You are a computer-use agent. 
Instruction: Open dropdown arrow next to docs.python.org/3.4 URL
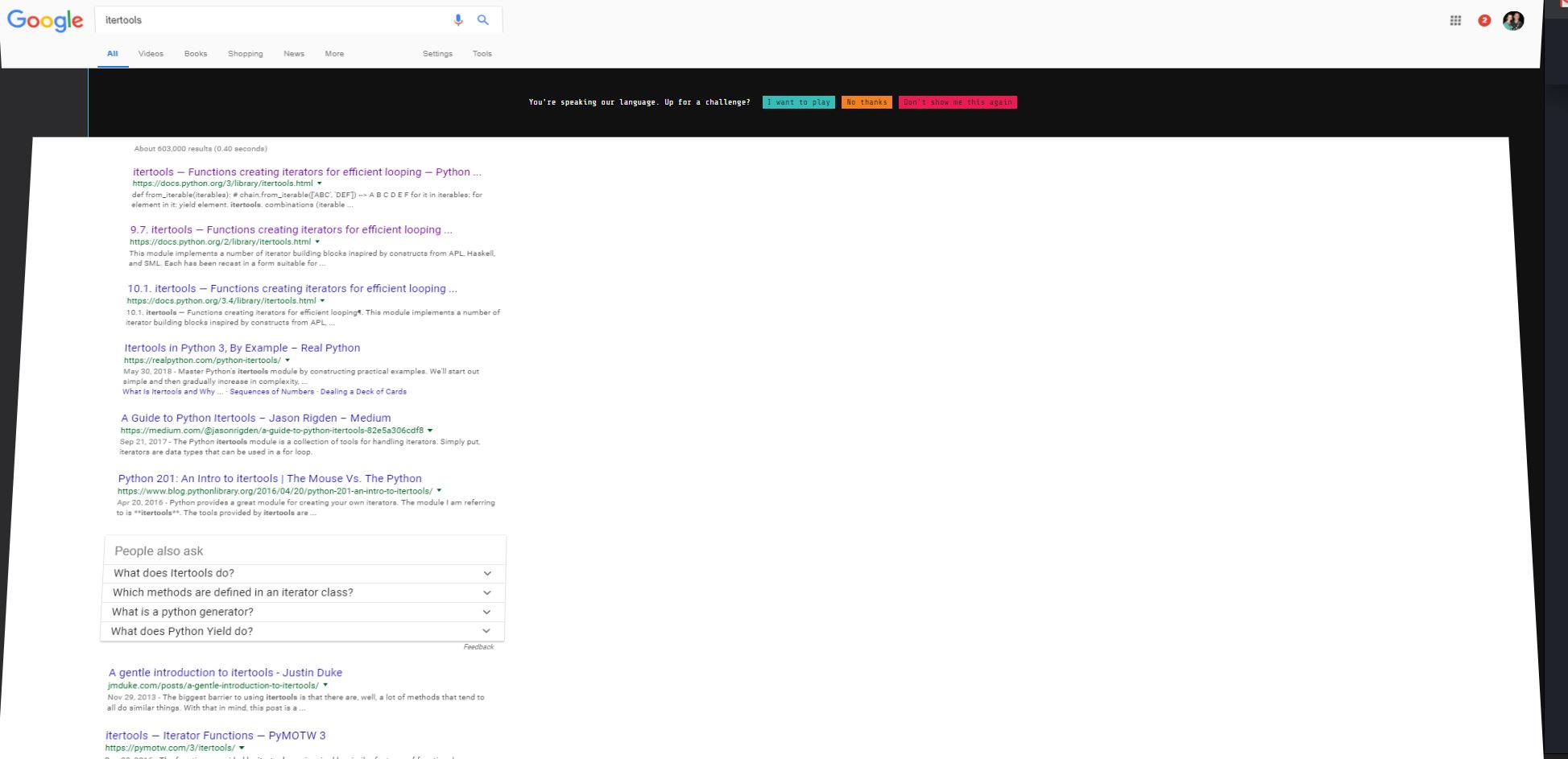[x=322, y=301]
